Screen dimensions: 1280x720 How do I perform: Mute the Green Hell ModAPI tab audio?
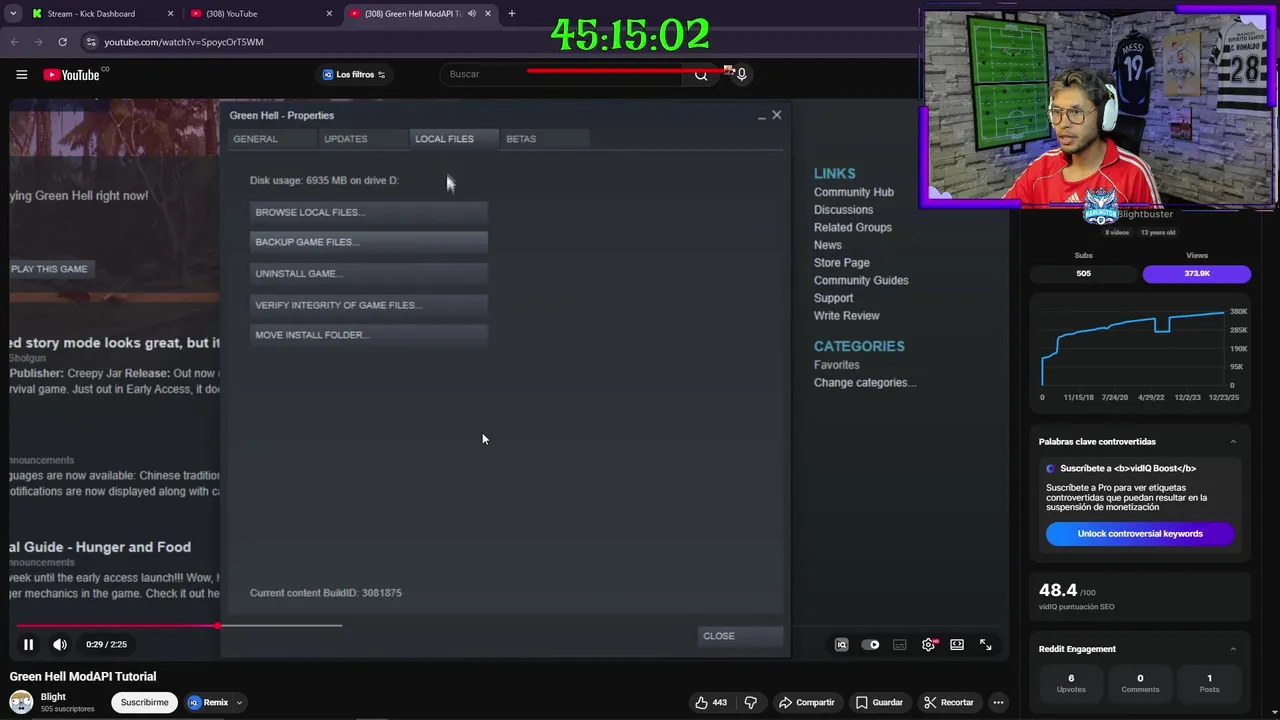tap(472, 14)
